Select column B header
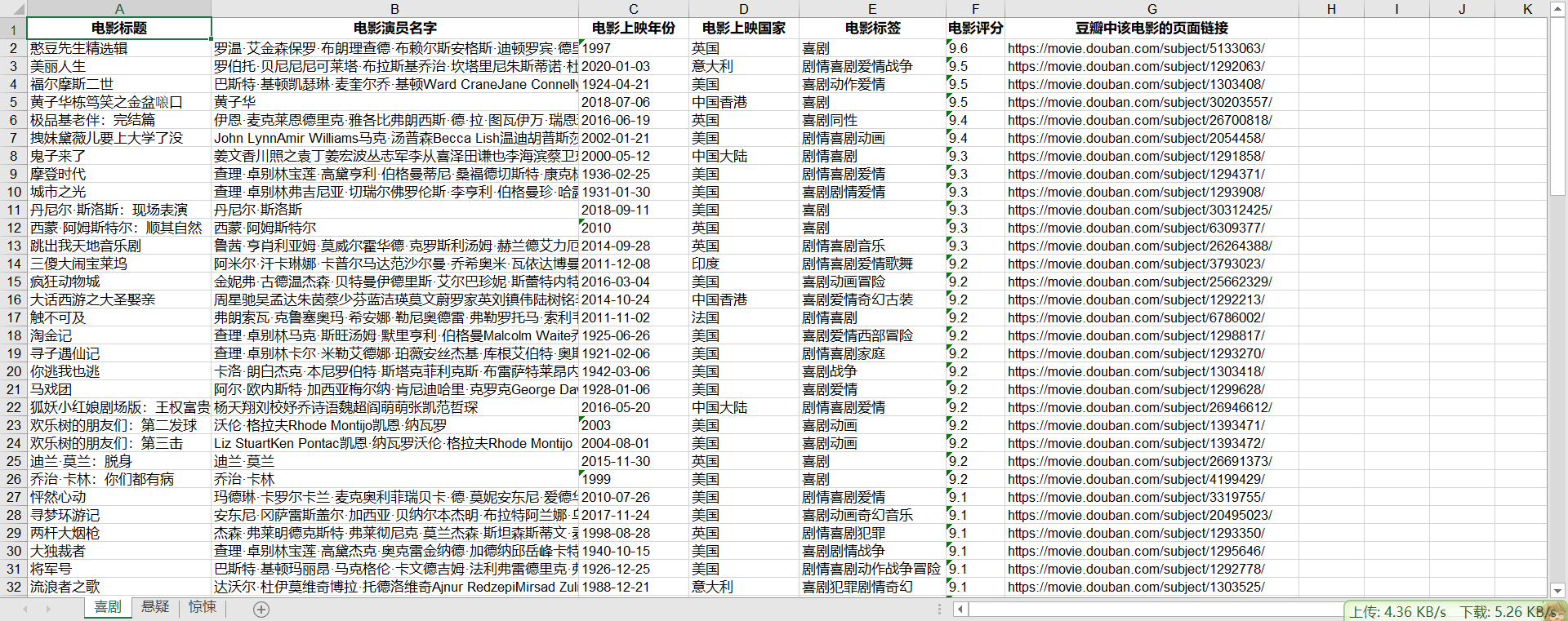Image resolution: width=1568 pixels, height=621 pixels. (x=394, y=9)
